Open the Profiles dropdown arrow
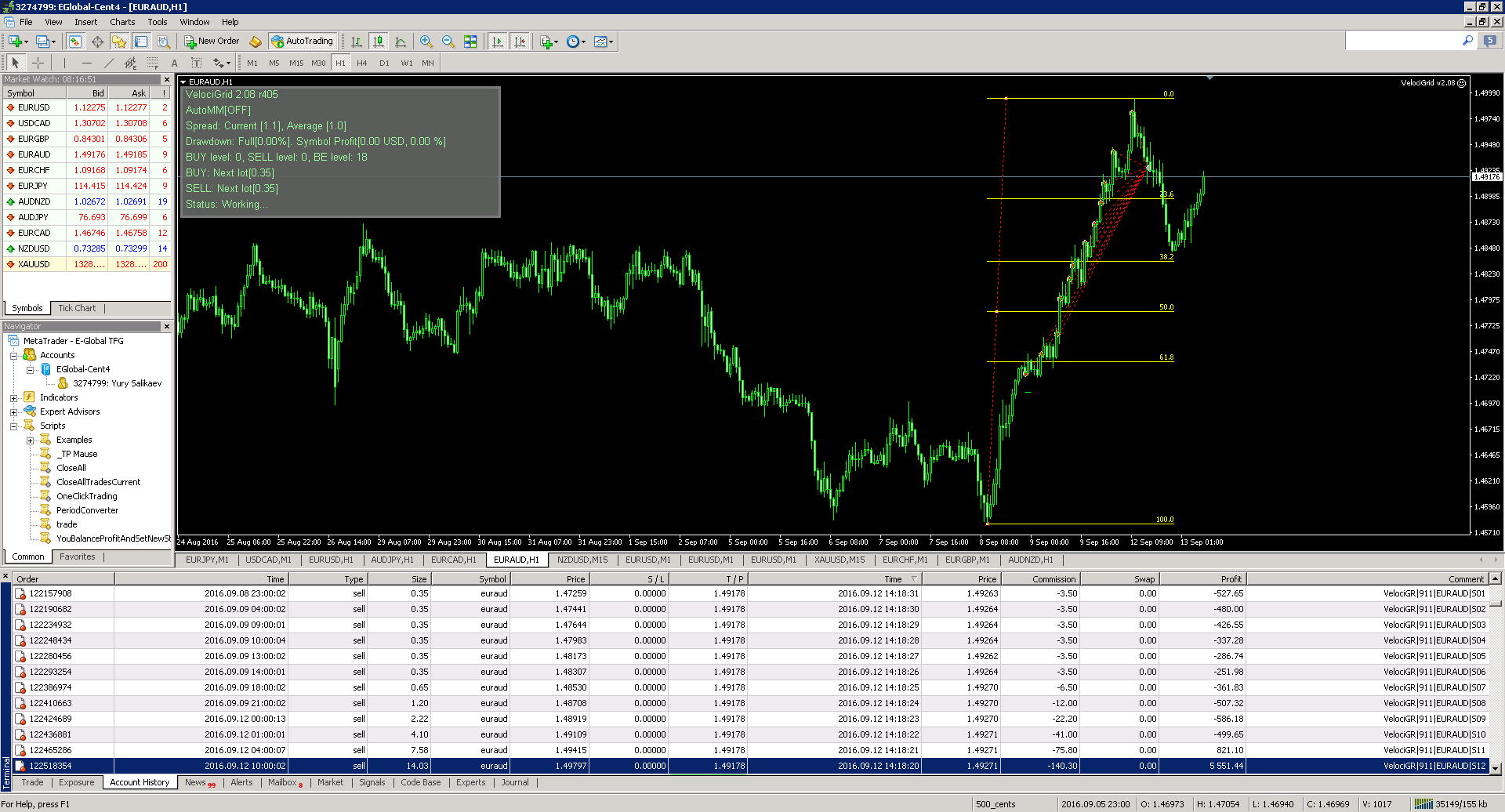 pos(53,42)
